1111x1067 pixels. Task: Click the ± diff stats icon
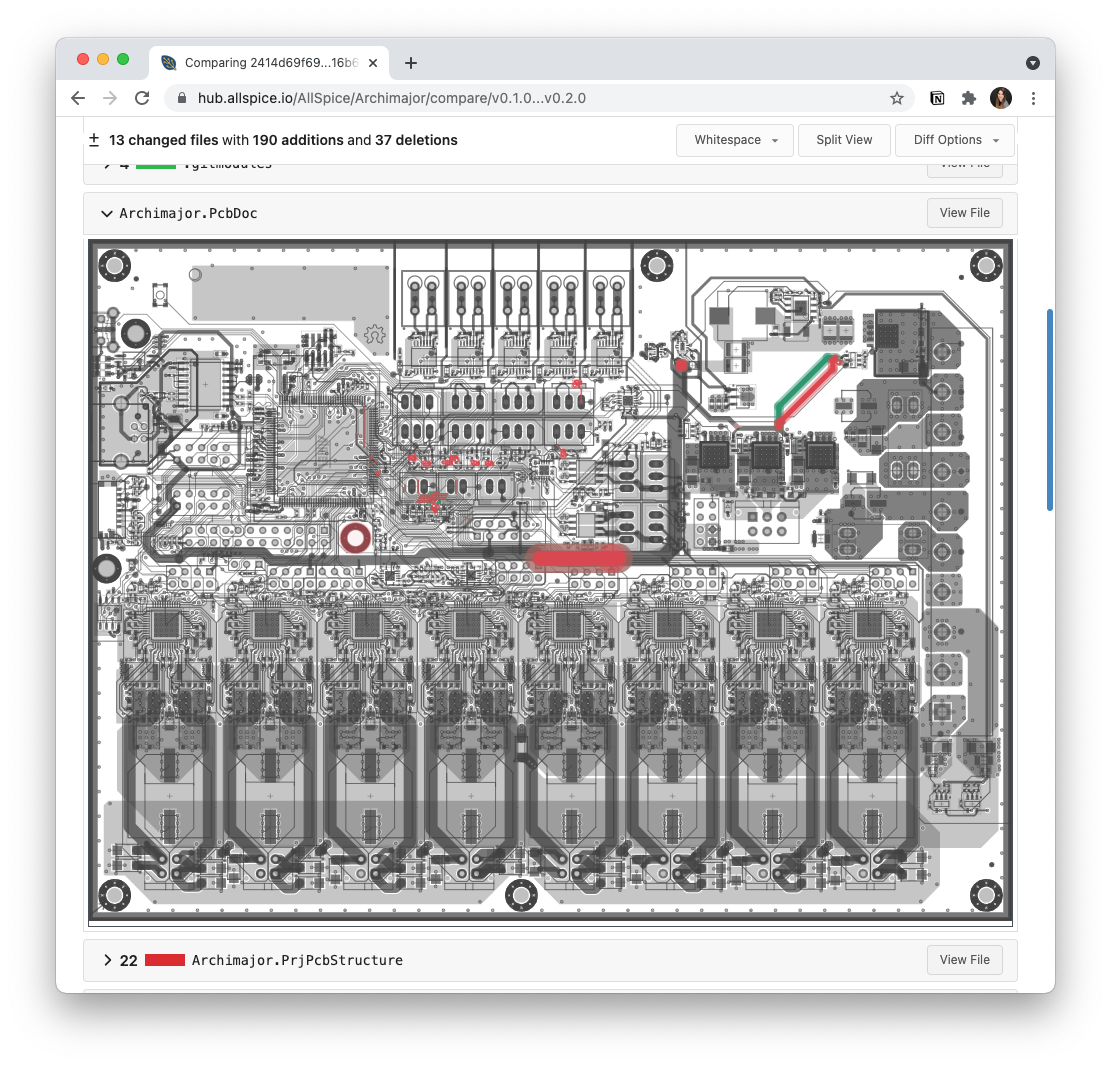[x=94, y=140]
